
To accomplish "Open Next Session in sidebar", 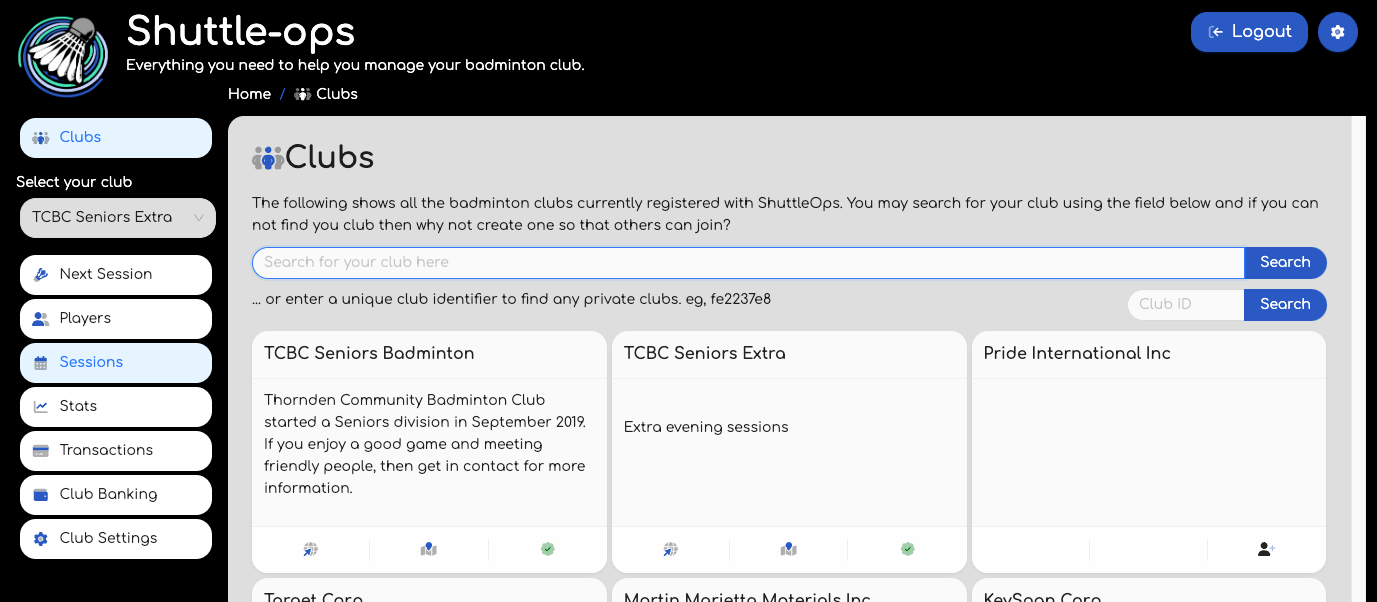I will click(x=116, y=274).
